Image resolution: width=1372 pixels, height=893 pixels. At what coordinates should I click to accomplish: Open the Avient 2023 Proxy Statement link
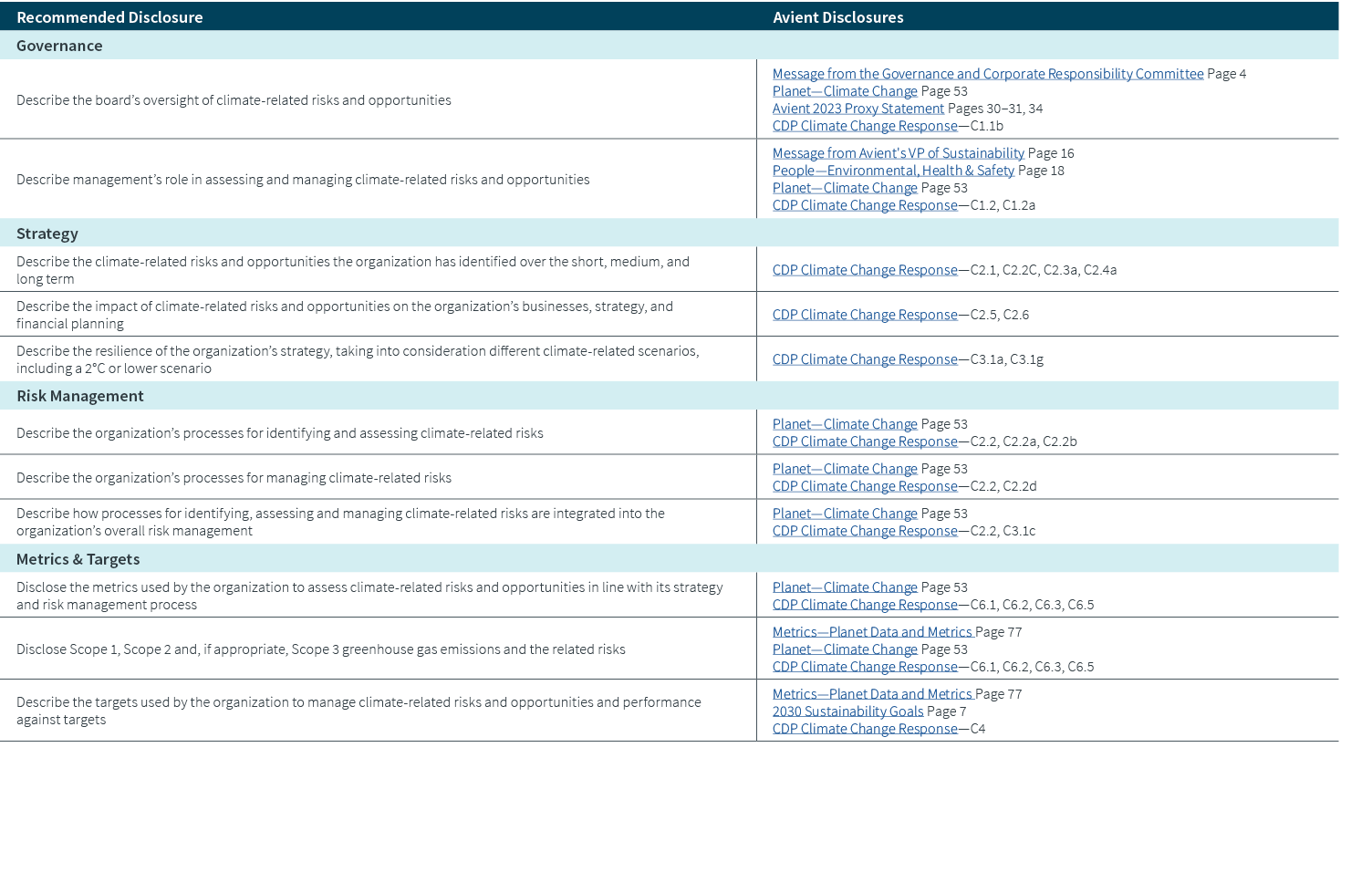click(x=857, y=109)
